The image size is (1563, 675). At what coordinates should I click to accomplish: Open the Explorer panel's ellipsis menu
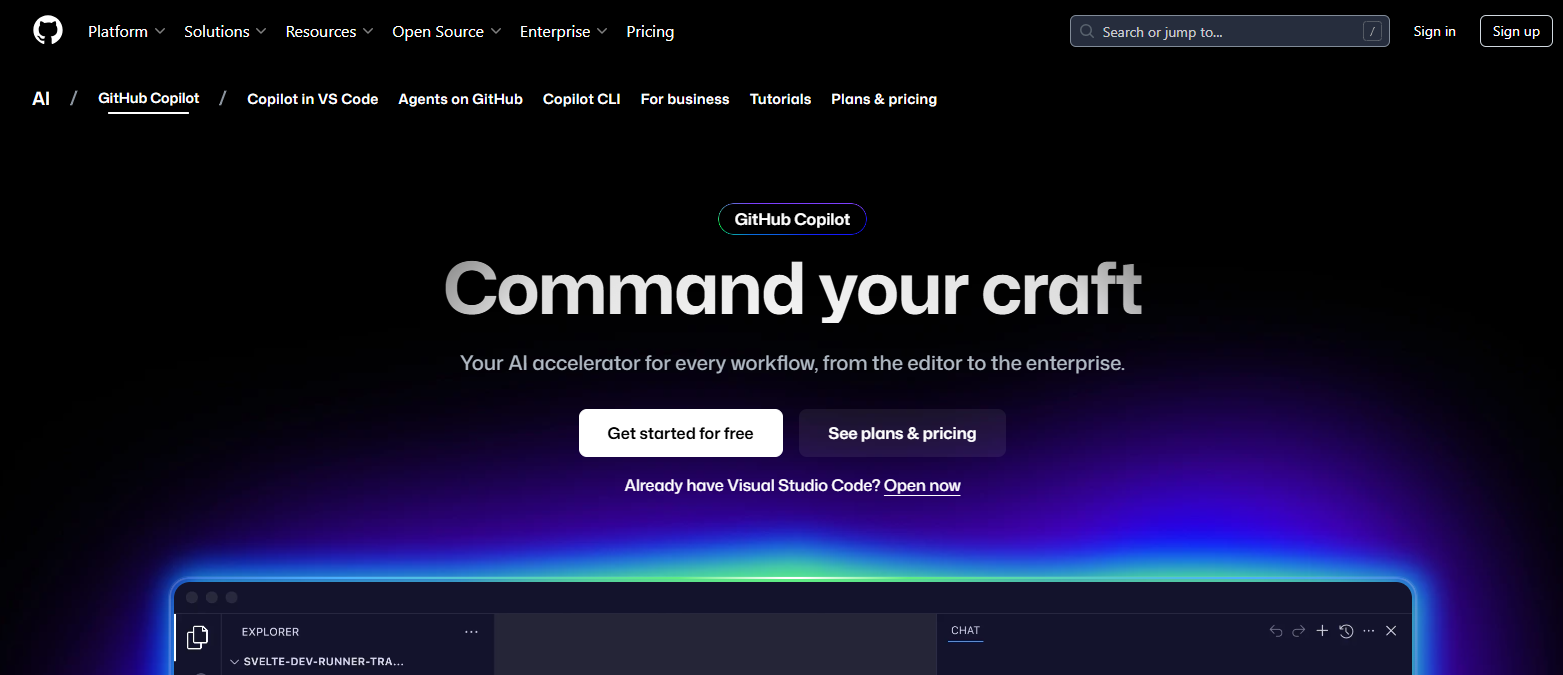point(471,631)
